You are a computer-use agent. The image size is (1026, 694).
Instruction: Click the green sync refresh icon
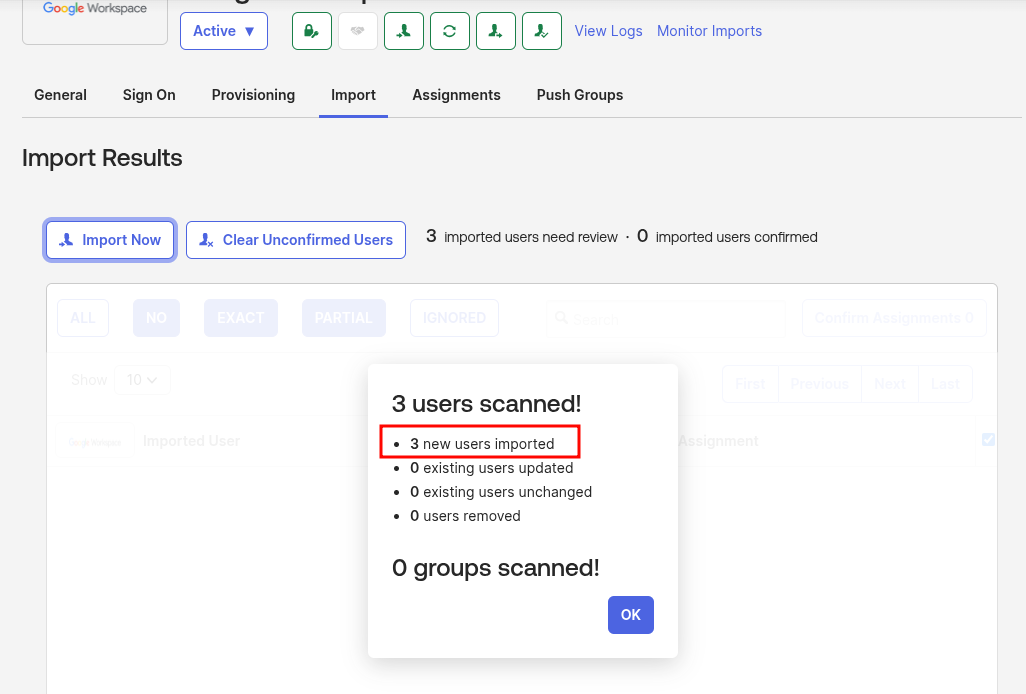(449, 31)
